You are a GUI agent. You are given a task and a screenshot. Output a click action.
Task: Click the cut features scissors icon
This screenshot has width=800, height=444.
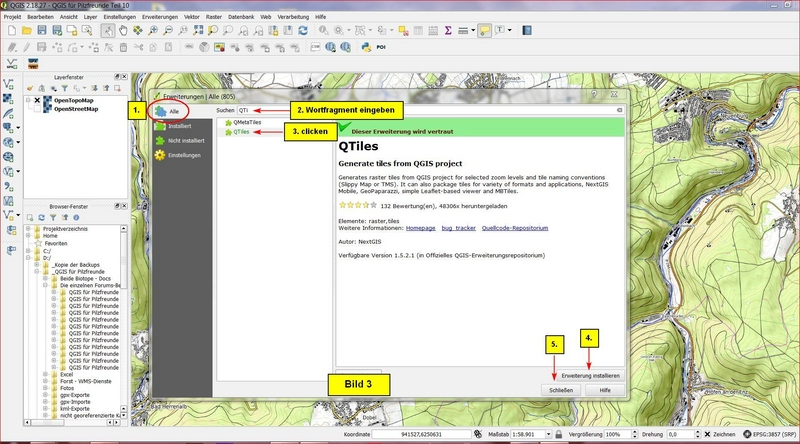pyautogui.click(x=138, y=47)
